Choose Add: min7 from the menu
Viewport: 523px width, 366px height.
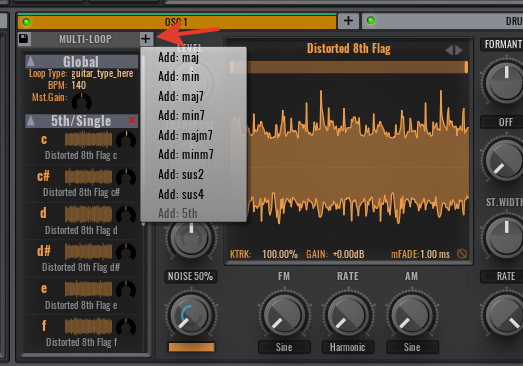(x=181, y=116)
